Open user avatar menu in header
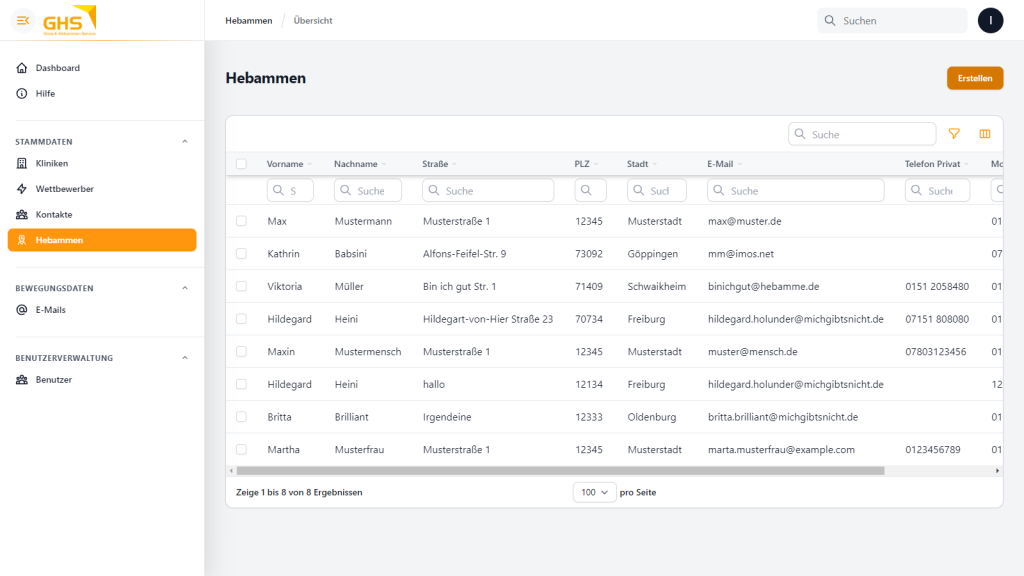 coord(990,20)
